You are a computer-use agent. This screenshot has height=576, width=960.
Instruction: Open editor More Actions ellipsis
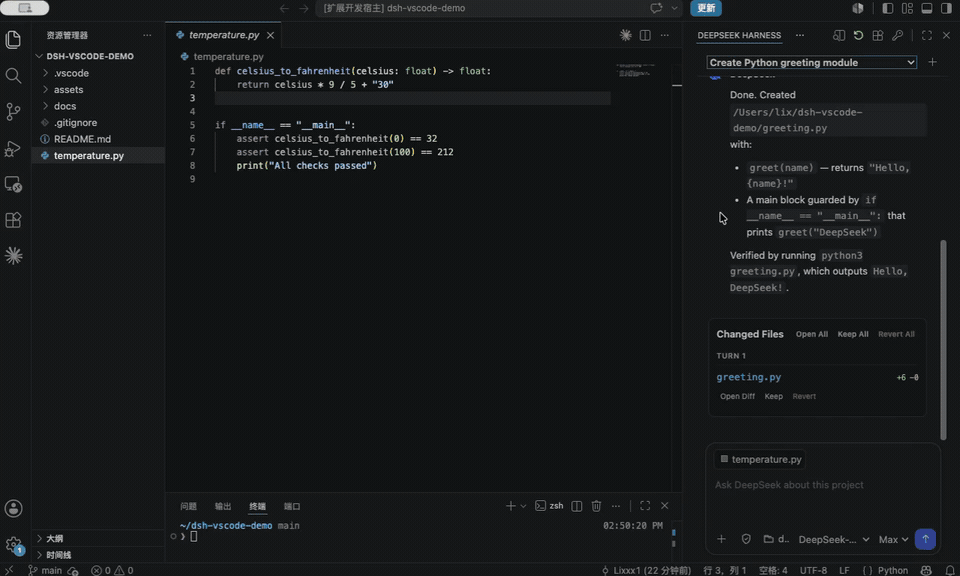coord(664,36)
